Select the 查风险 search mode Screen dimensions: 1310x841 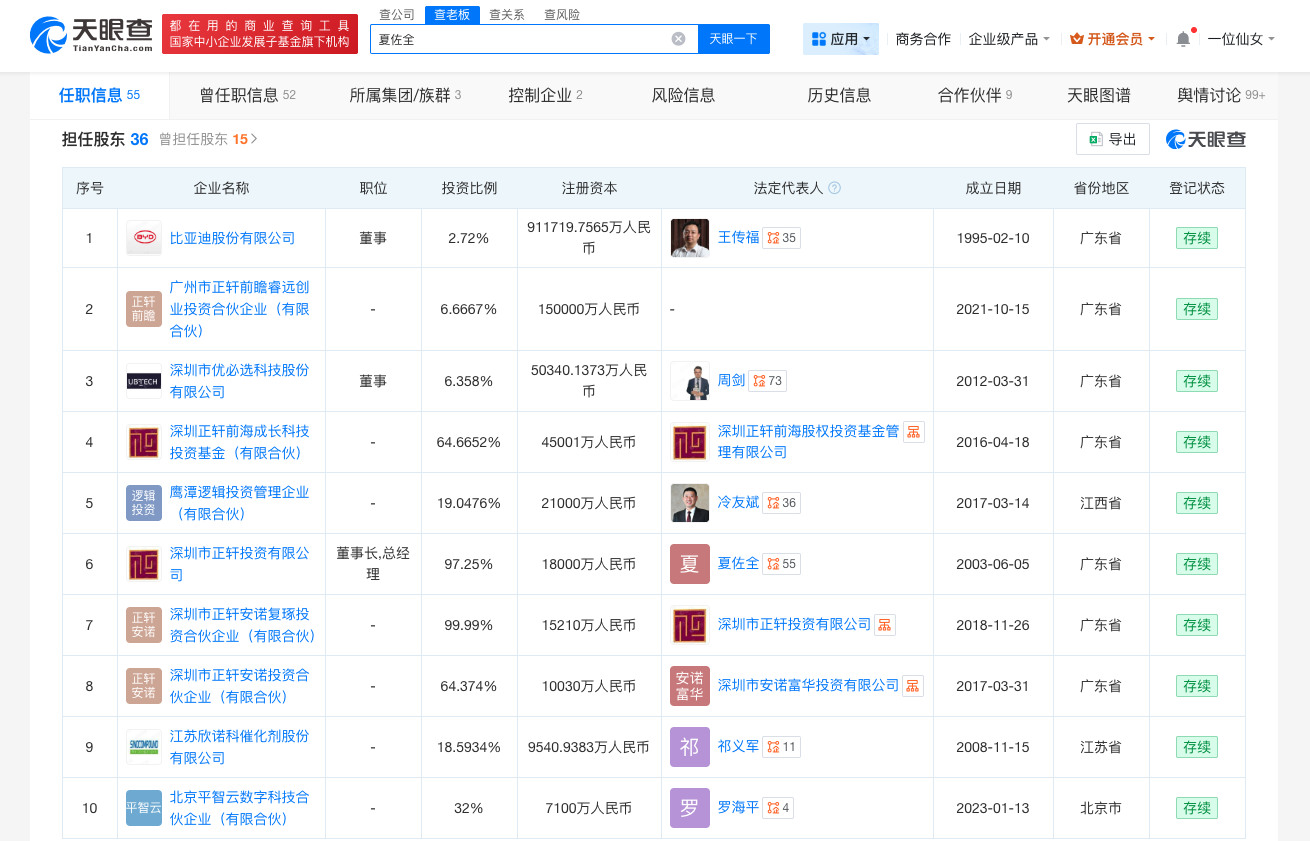point(562,15)
